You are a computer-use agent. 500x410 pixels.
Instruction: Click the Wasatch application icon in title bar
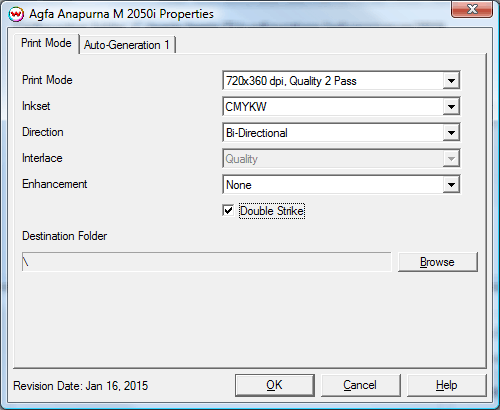(x=16, y=14)
